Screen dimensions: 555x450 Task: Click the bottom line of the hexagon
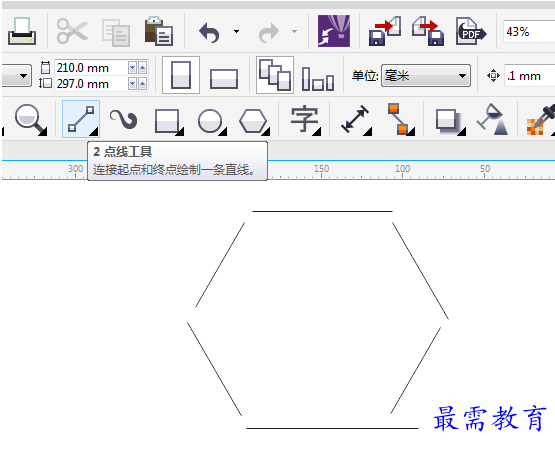tap(332, 428)
